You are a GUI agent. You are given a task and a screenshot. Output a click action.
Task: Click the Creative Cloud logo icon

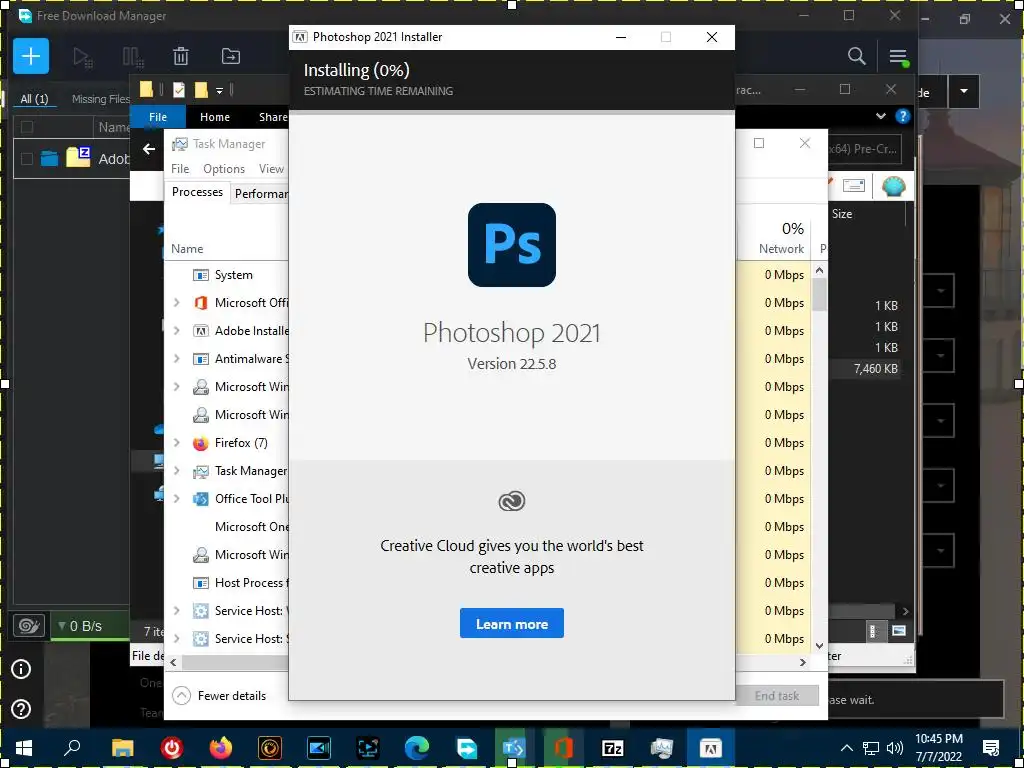512,501
